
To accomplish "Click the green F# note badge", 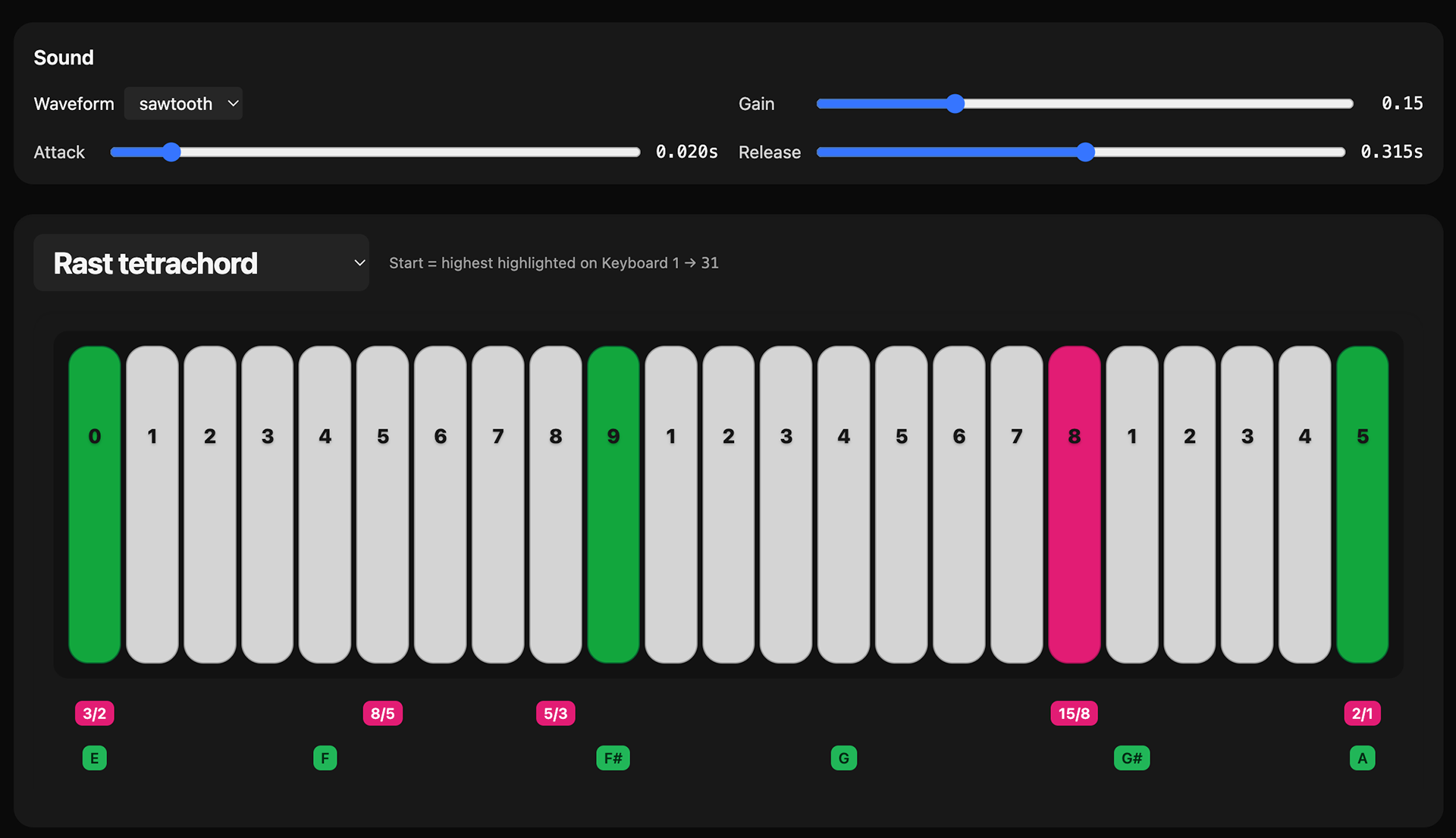I will click(613, 758).
